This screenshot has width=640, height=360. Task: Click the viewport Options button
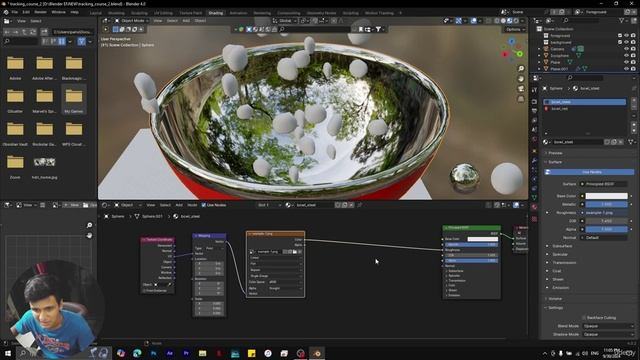514,29
